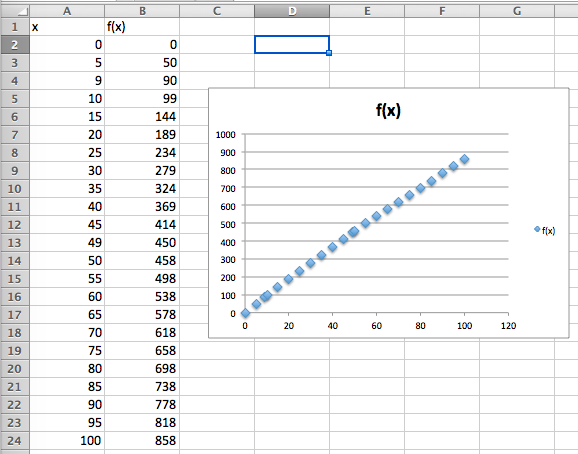Select column B header
The width and height of the screenshot is (578, 454).
click(x=142, y=11)
